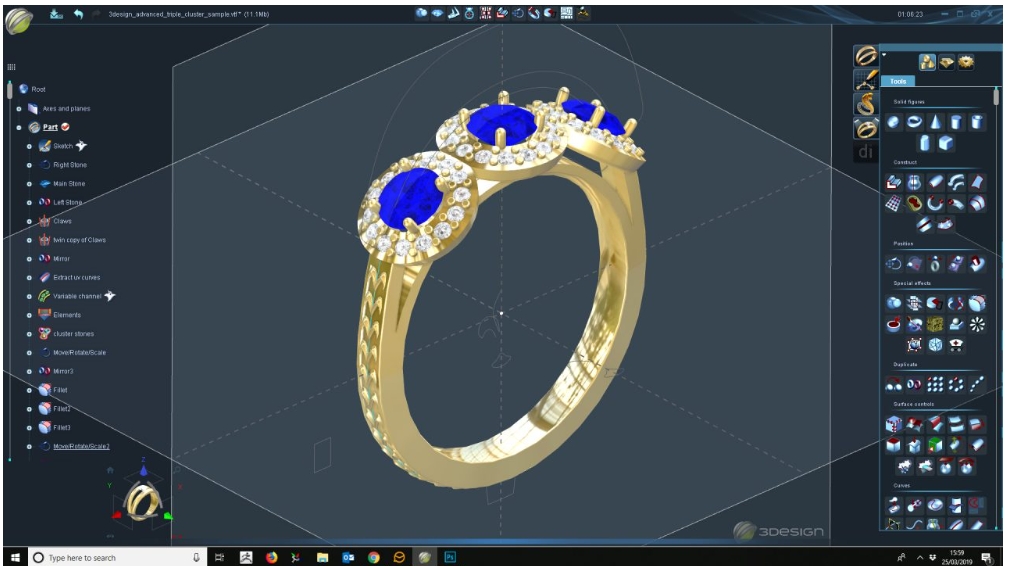Select the Extract uv curves item

pyautogui.click(x=77, y=278)
